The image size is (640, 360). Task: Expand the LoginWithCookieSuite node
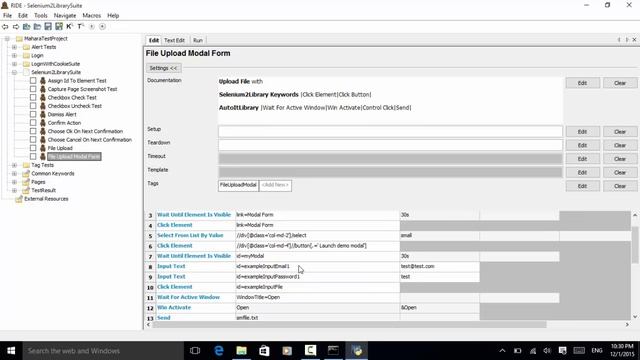click(x=14, y=64)
